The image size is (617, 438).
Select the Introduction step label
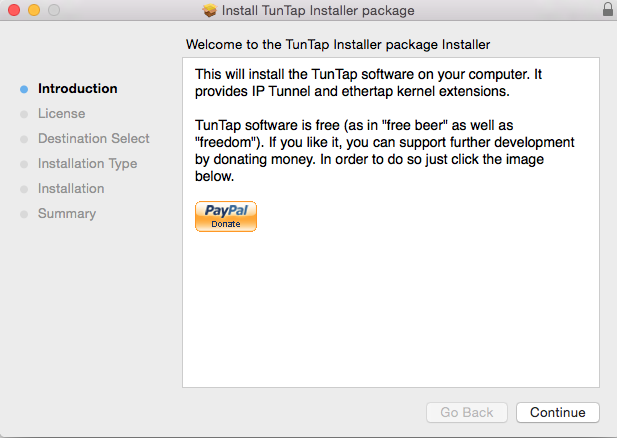78,89
